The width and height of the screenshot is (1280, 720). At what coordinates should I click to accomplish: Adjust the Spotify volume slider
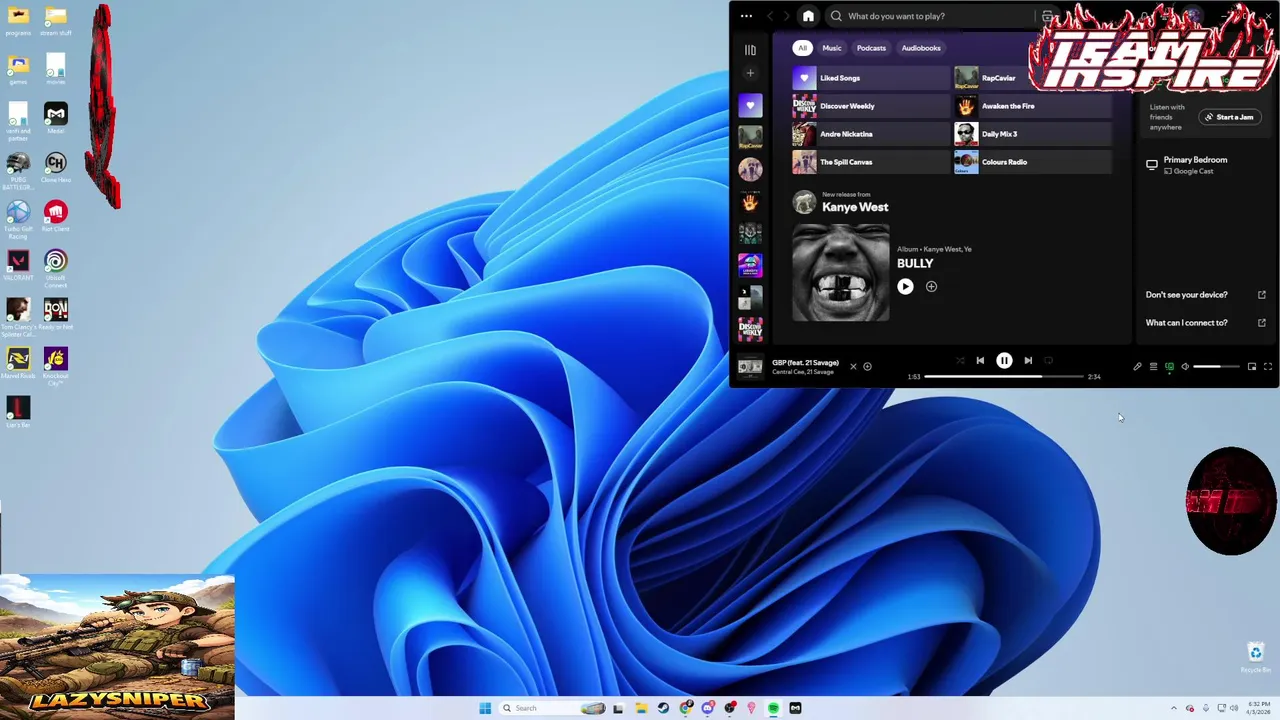click(1215, 367)
